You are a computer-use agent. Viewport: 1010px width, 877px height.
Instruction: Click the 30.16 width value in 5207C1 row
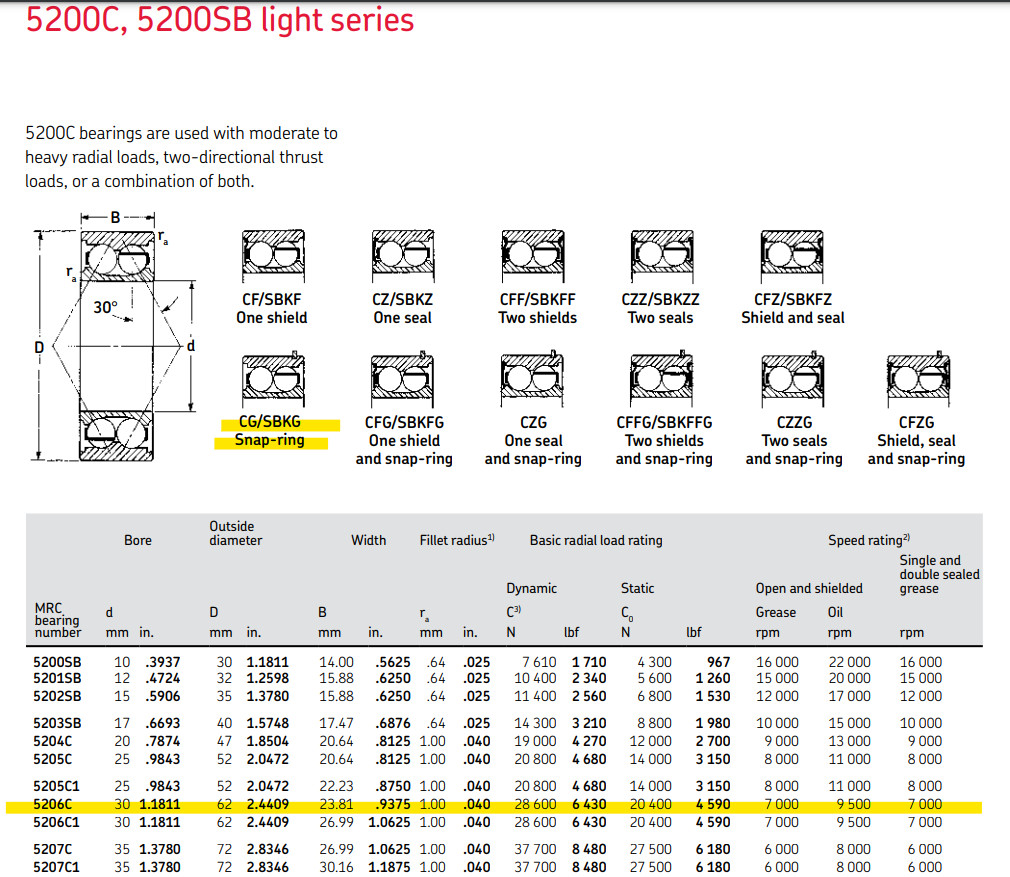coord(336,867)
